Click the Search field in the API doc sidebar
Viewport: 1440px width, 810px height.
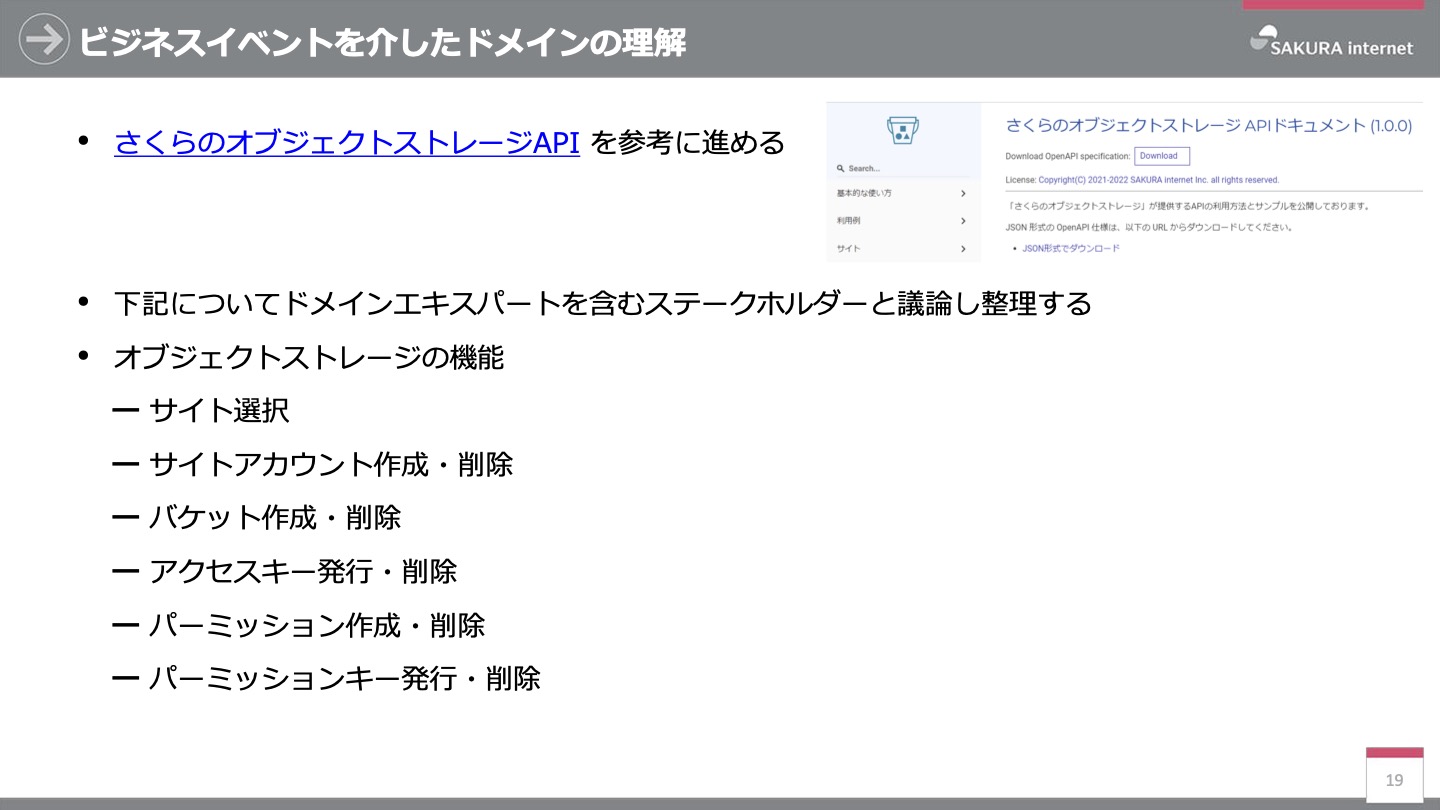tap(903, 168)
